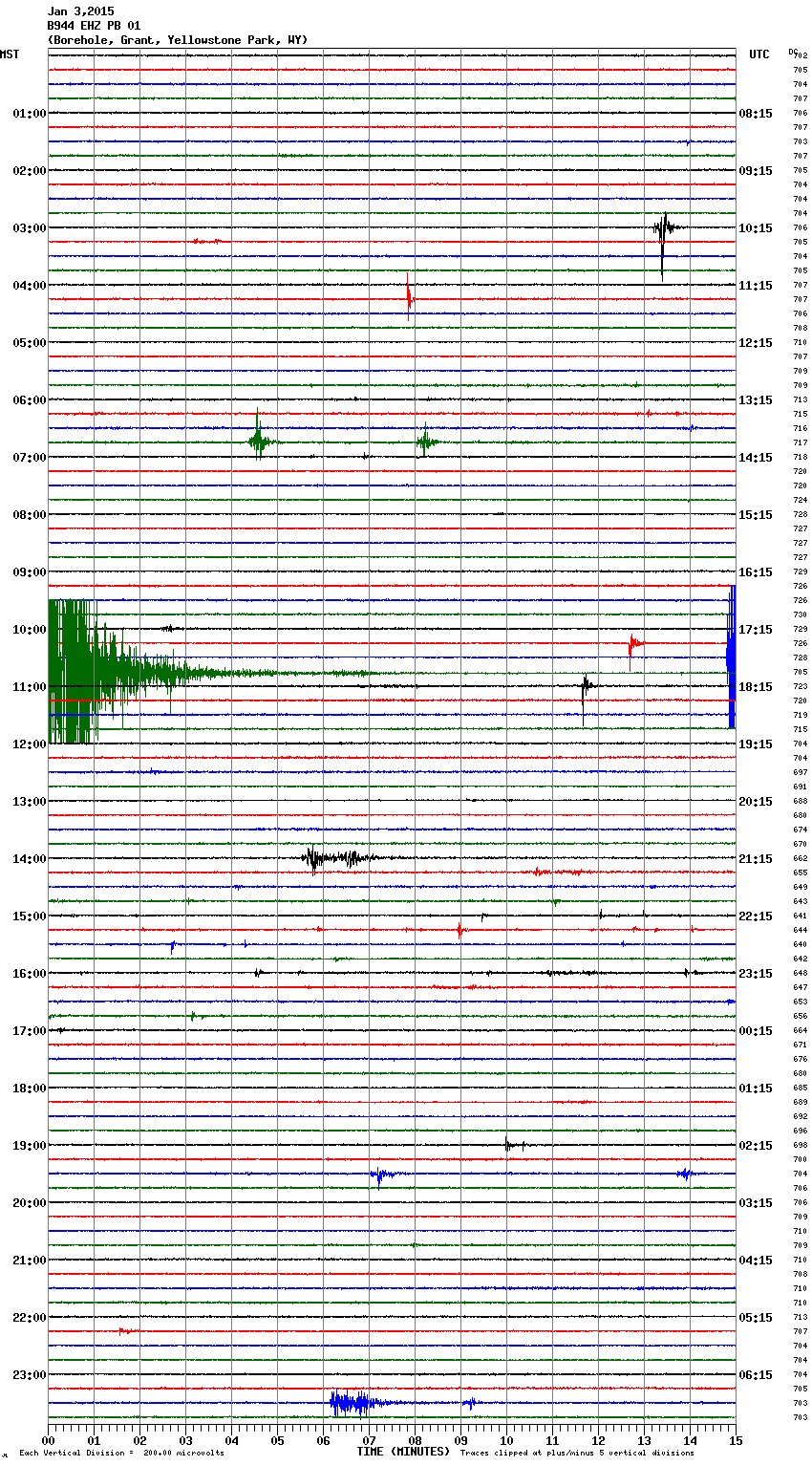Click the MST time zone header
812x1466 pixels.
pos(10,54)
